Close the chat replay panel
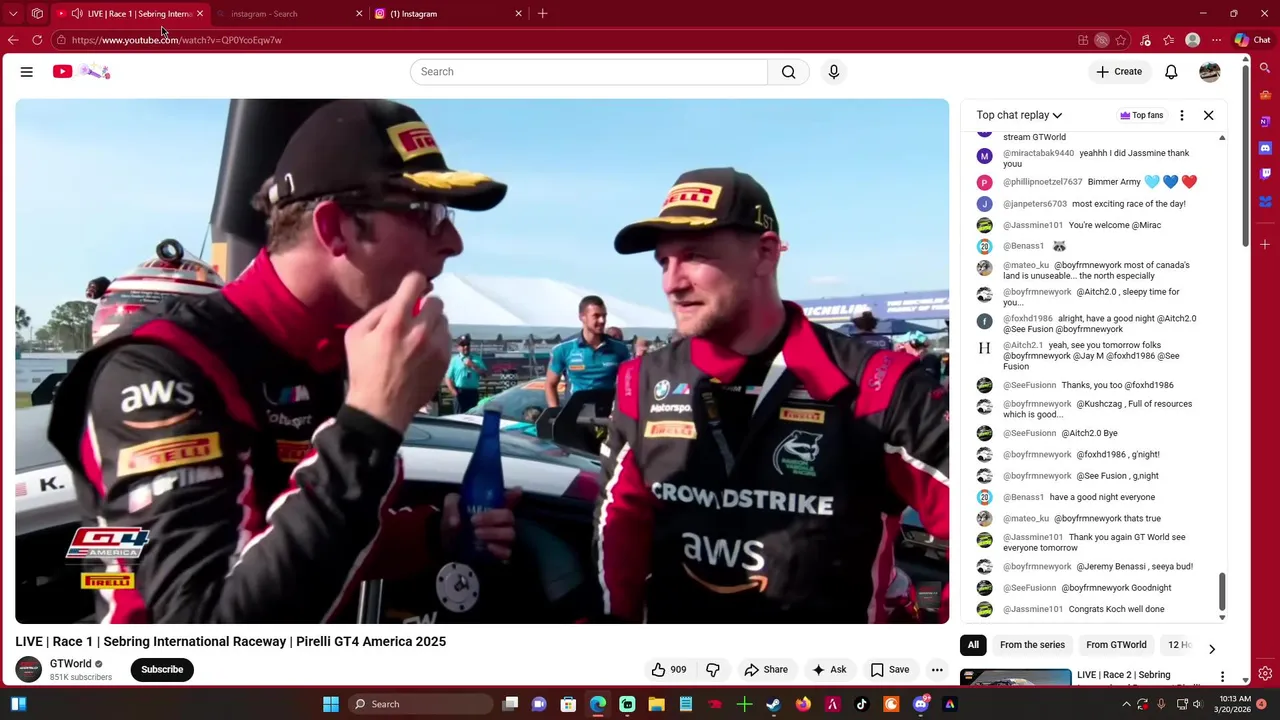 click(x=1208, y=115)
